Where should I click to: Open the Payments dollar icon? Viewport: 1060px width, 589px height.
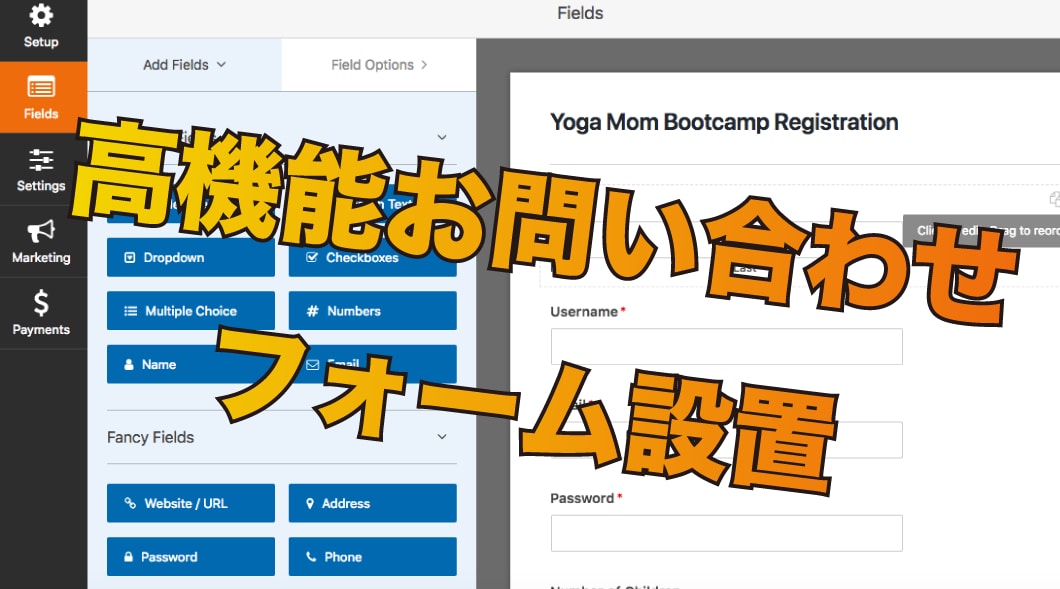[x=41, y=303]
